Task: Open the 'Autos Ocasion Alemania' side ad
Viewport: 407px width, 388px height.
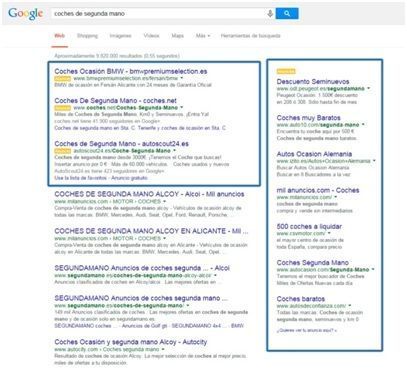Action: 314,154
